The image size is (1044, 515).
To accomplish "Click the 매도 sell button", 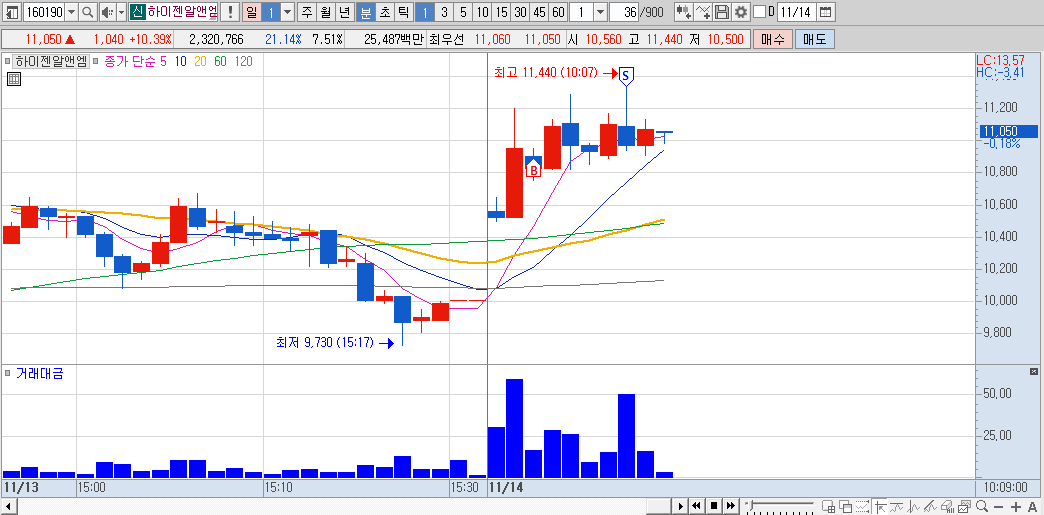I will [814, 39].
